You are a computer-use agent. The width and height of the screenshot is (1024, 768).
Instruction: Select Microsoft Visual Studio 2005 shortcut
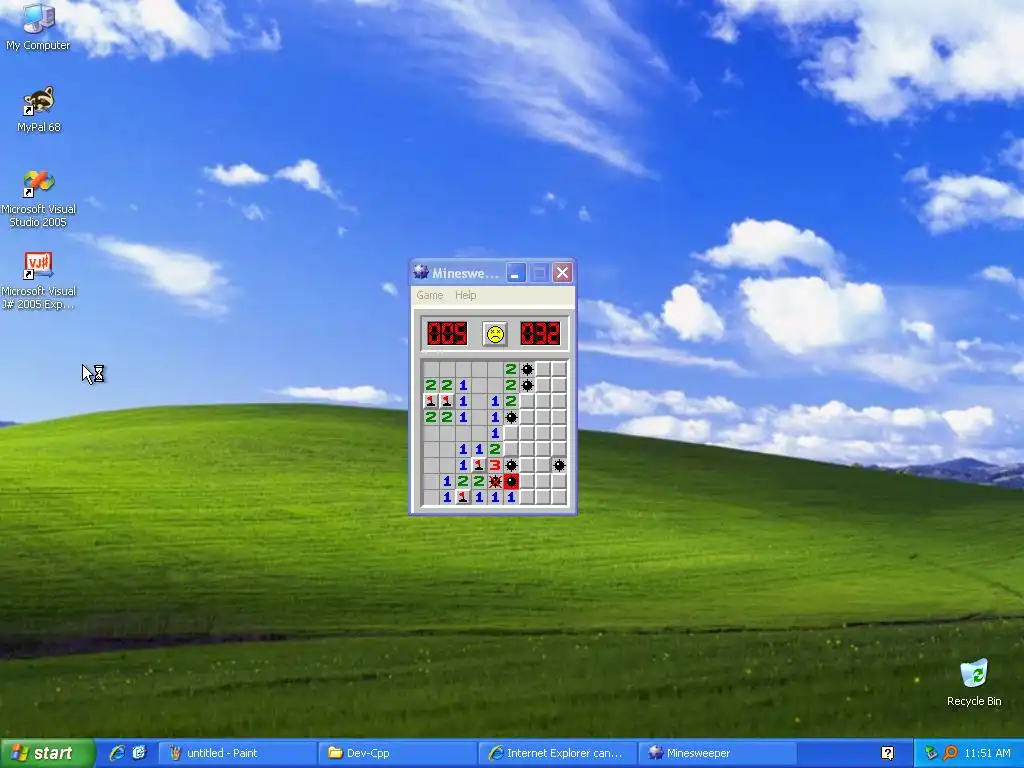coord(38,198)
